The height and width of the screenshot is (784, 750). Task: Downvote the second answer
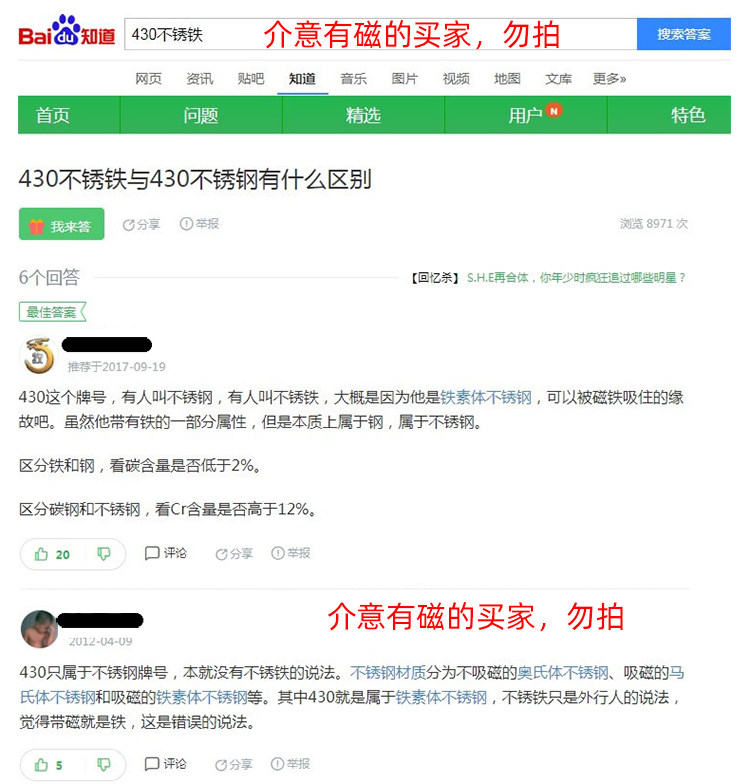[x=104, y=764]
